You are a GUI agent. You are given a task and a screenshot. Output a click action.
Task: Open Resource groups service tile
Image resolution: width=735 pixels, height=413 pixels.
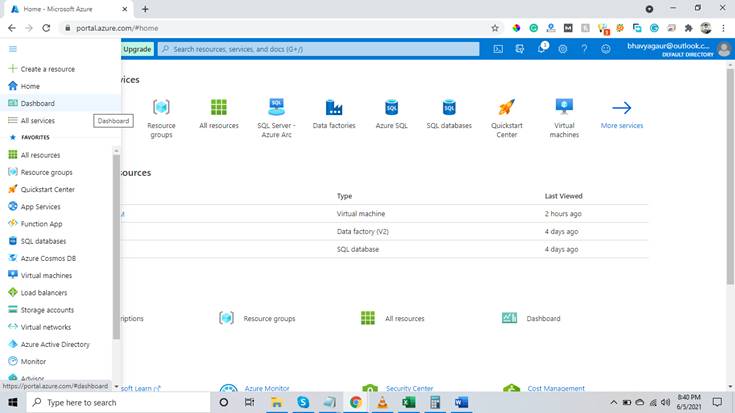tap(161, 118)
